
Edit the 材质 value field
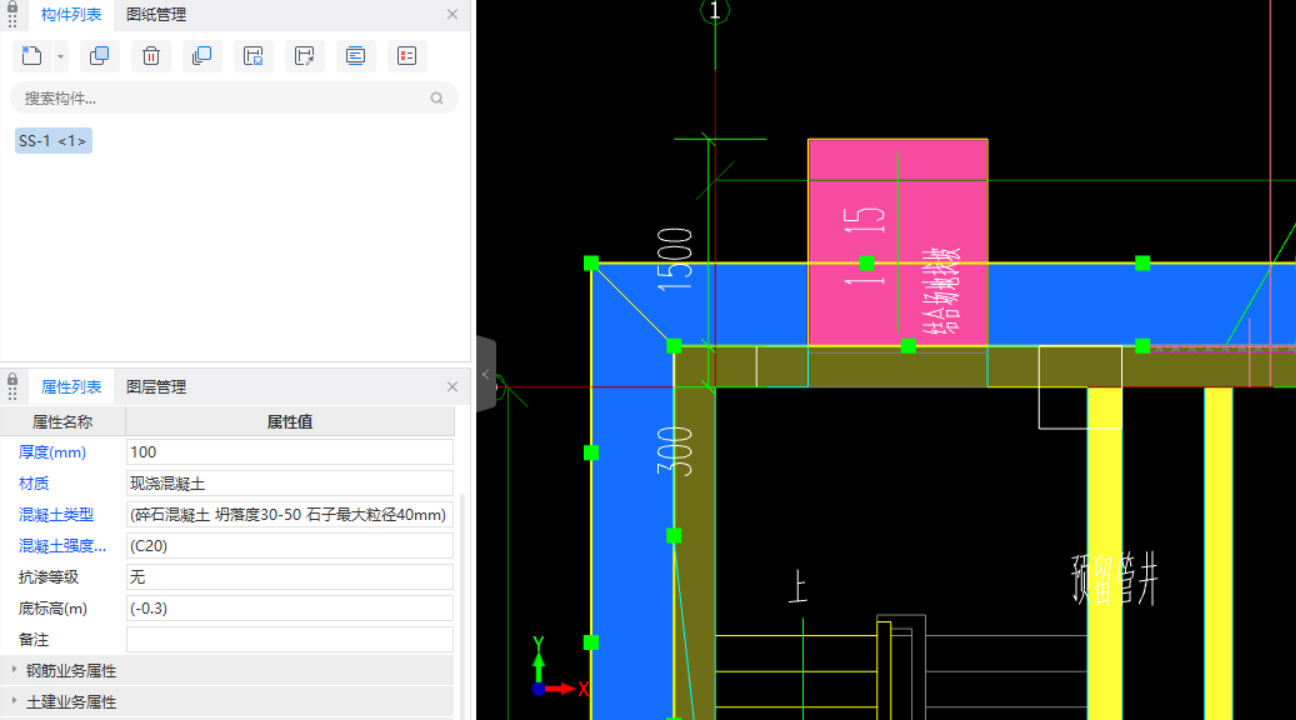(x=290, y=483)
